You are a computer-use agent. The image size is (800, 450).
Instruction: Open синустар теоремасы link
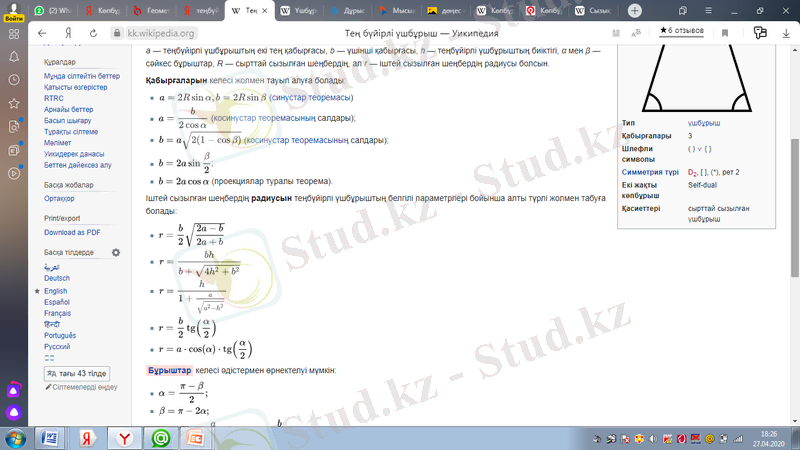tap(311, 97)
